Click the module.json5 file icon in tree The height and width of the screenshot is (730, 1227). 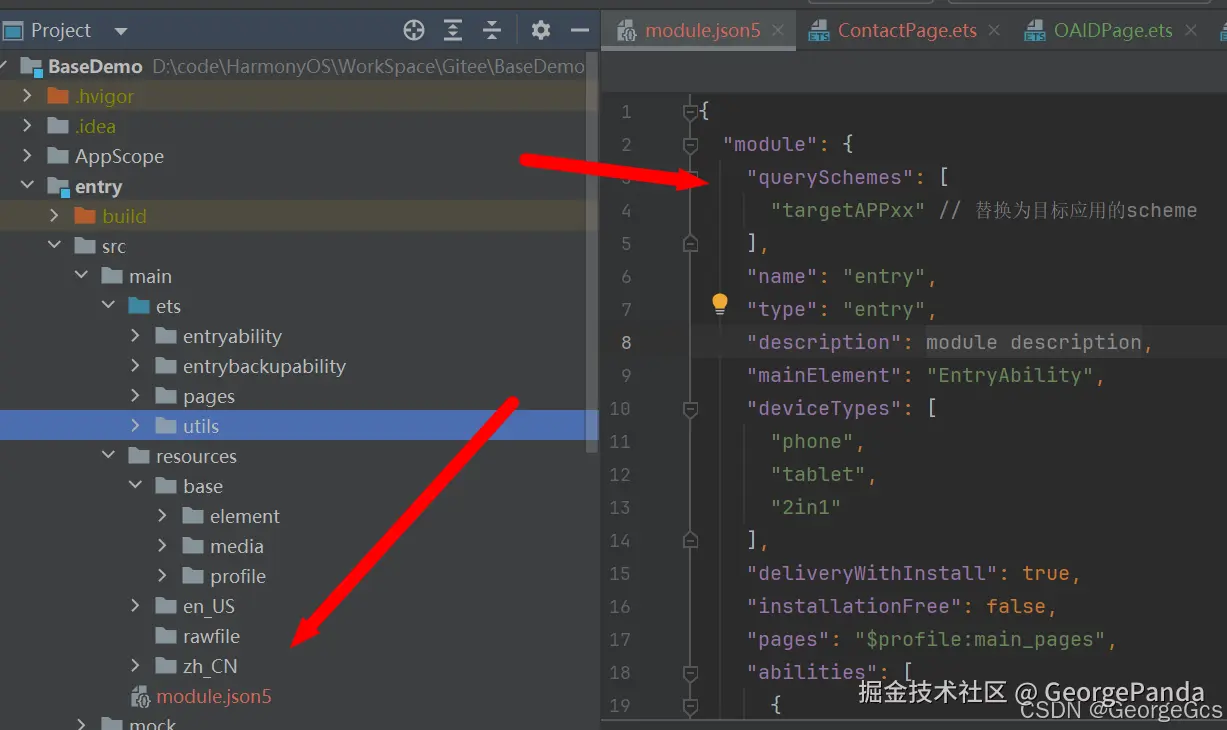139,696
